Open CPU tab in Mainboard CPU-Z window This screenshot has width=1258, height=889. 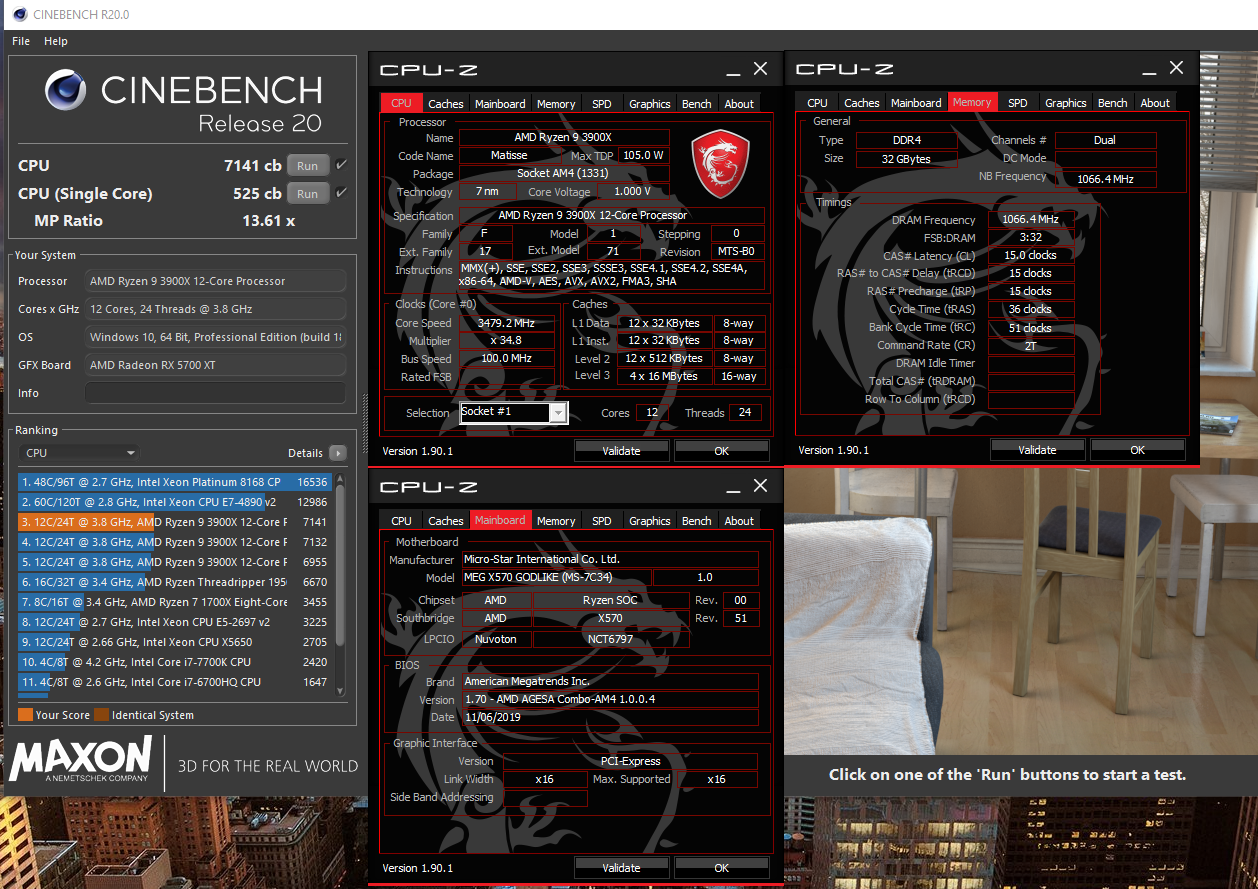tap(401, 521)
